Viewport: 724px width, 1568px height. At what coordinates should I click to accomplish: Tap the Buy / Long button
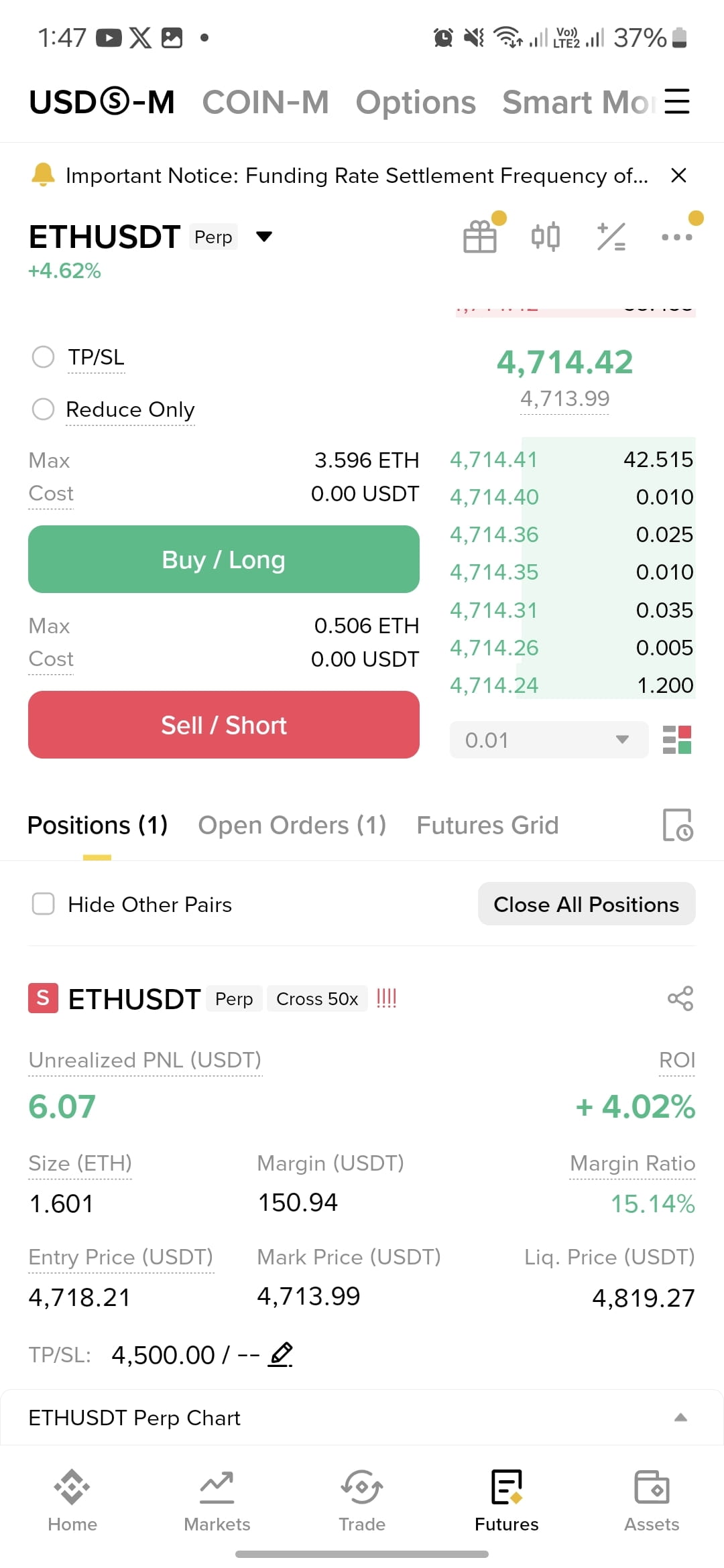click(x=224, y=559)
